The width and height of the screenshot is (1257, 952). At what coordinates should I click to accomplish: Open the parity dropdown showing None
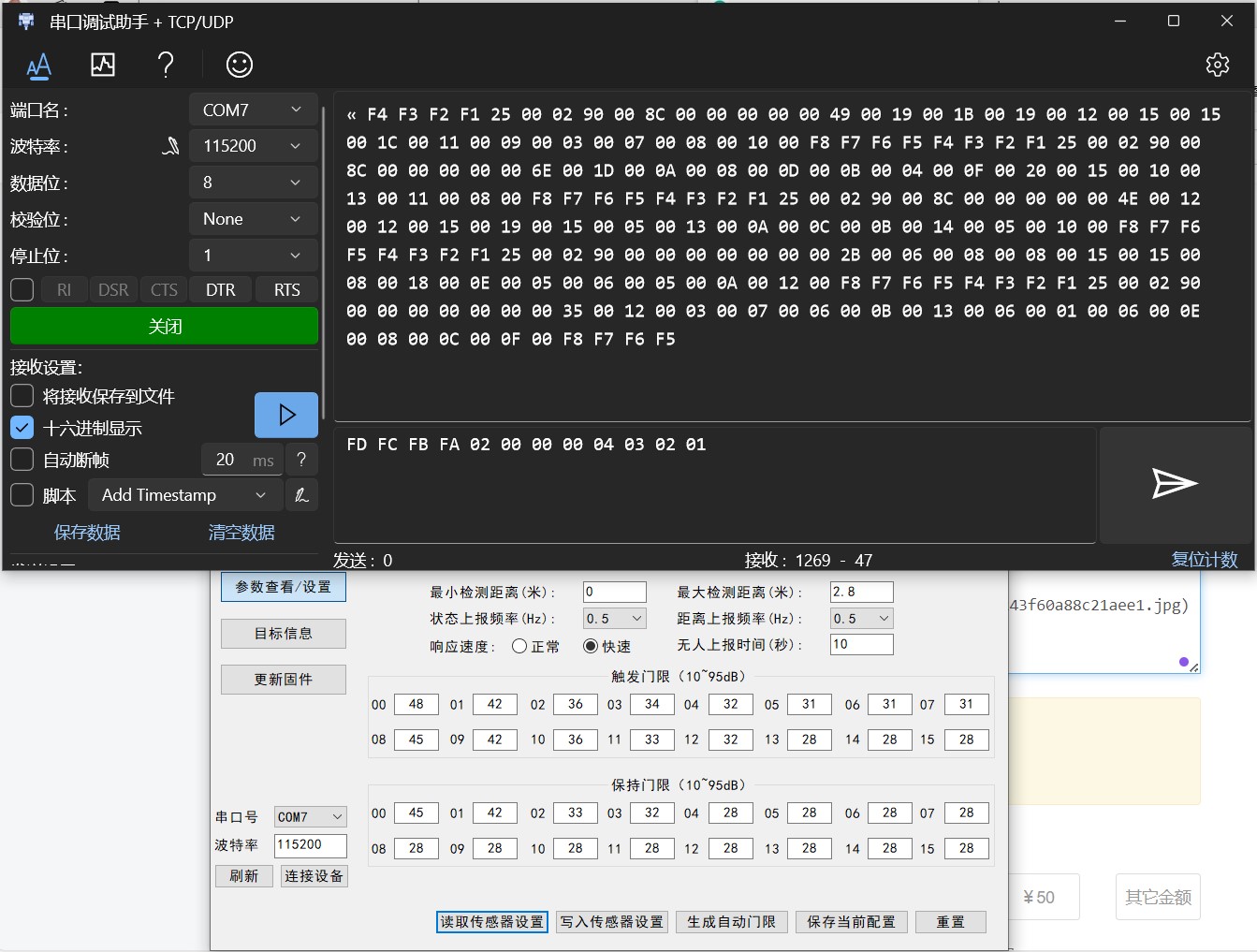tap(254, 219)
